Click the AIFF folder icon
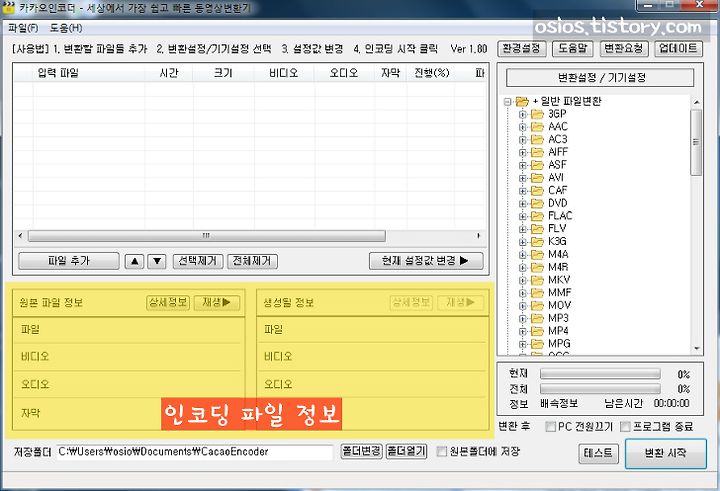Viewport: 720px width, 491px height. tap(537, 152)
